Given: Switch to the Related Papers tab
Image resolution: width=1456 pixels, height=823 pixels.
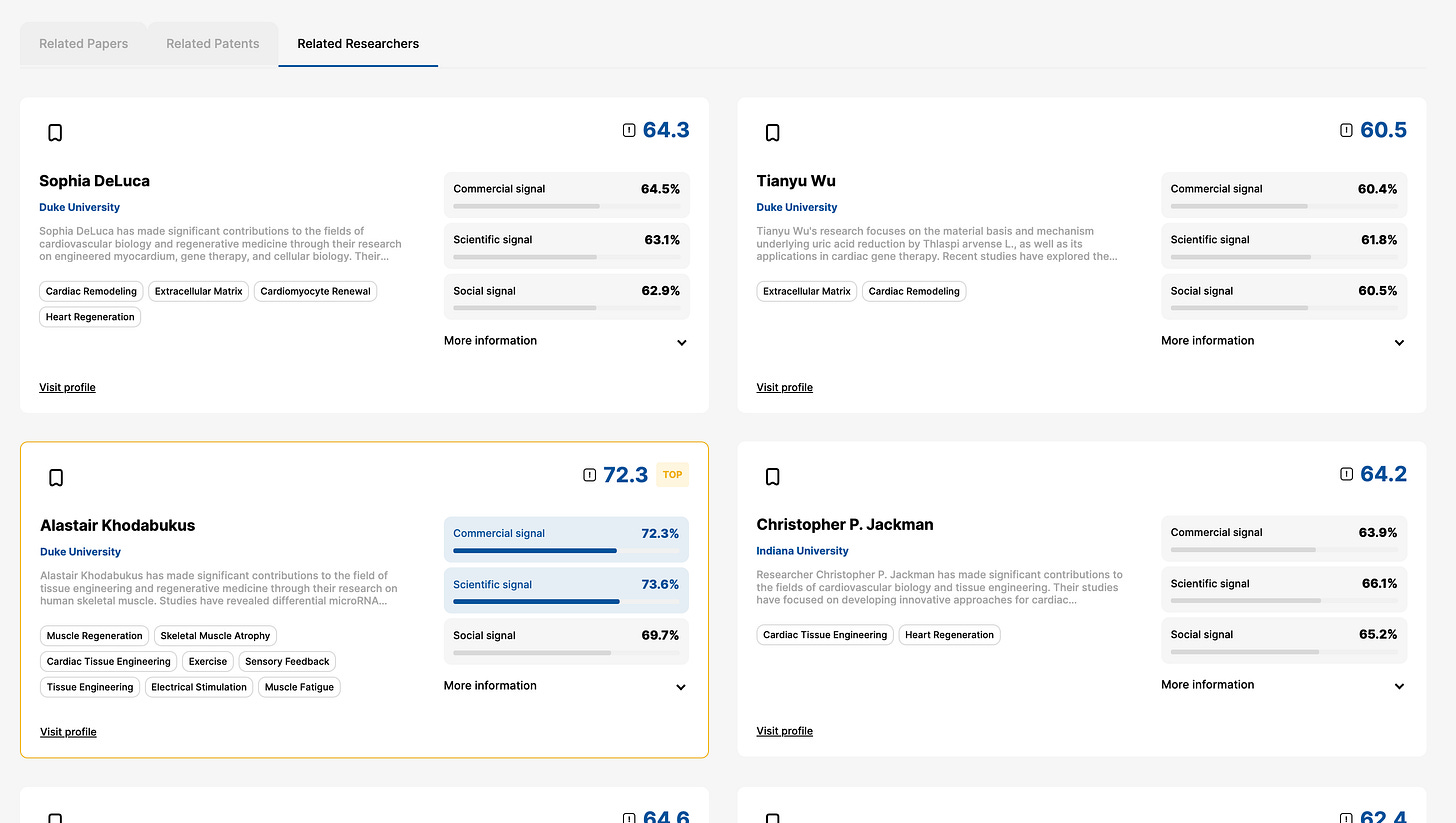Looking at the screenshot, I should tap(84, 44).
